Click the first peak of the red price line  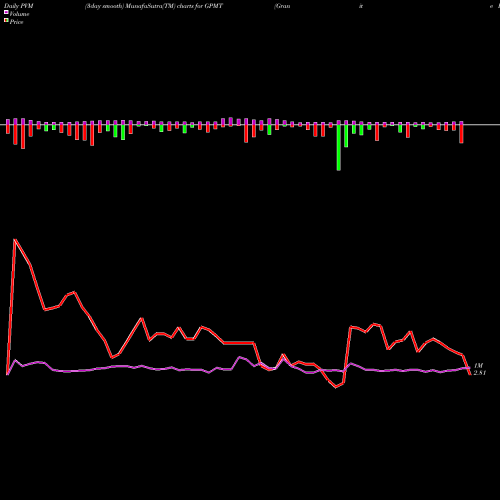[15, 239]
